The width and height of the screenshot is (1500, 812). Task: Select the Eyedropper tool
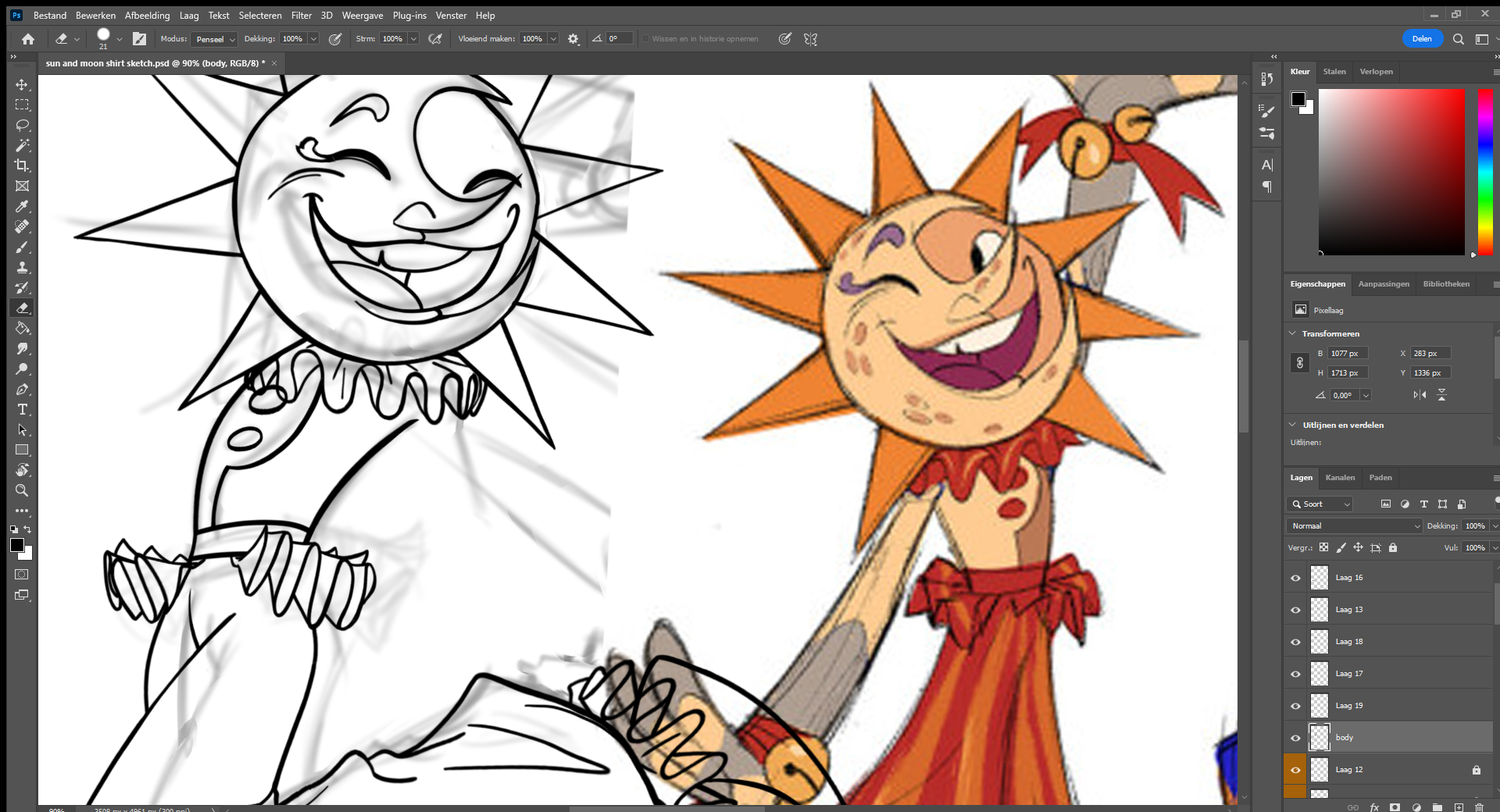click(x=22, y=206)
